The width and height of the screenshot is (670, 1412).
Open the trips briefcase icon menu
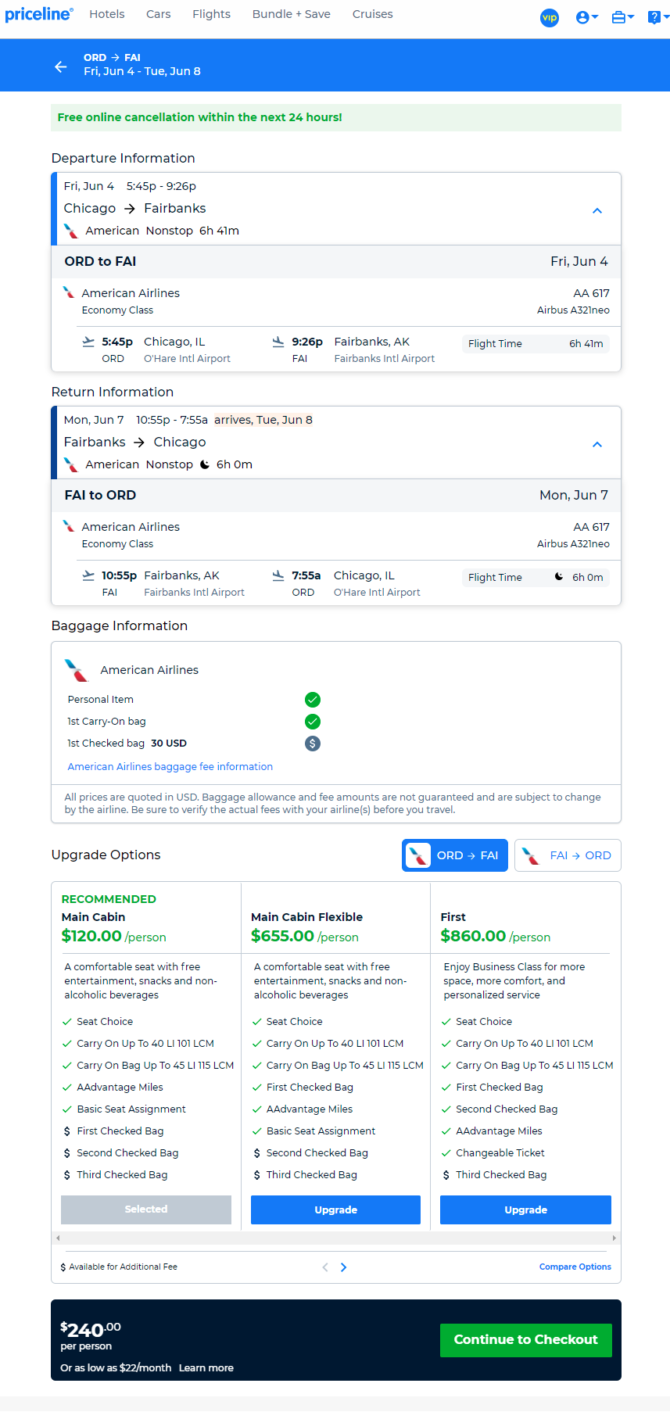click(x=623, y=17)
